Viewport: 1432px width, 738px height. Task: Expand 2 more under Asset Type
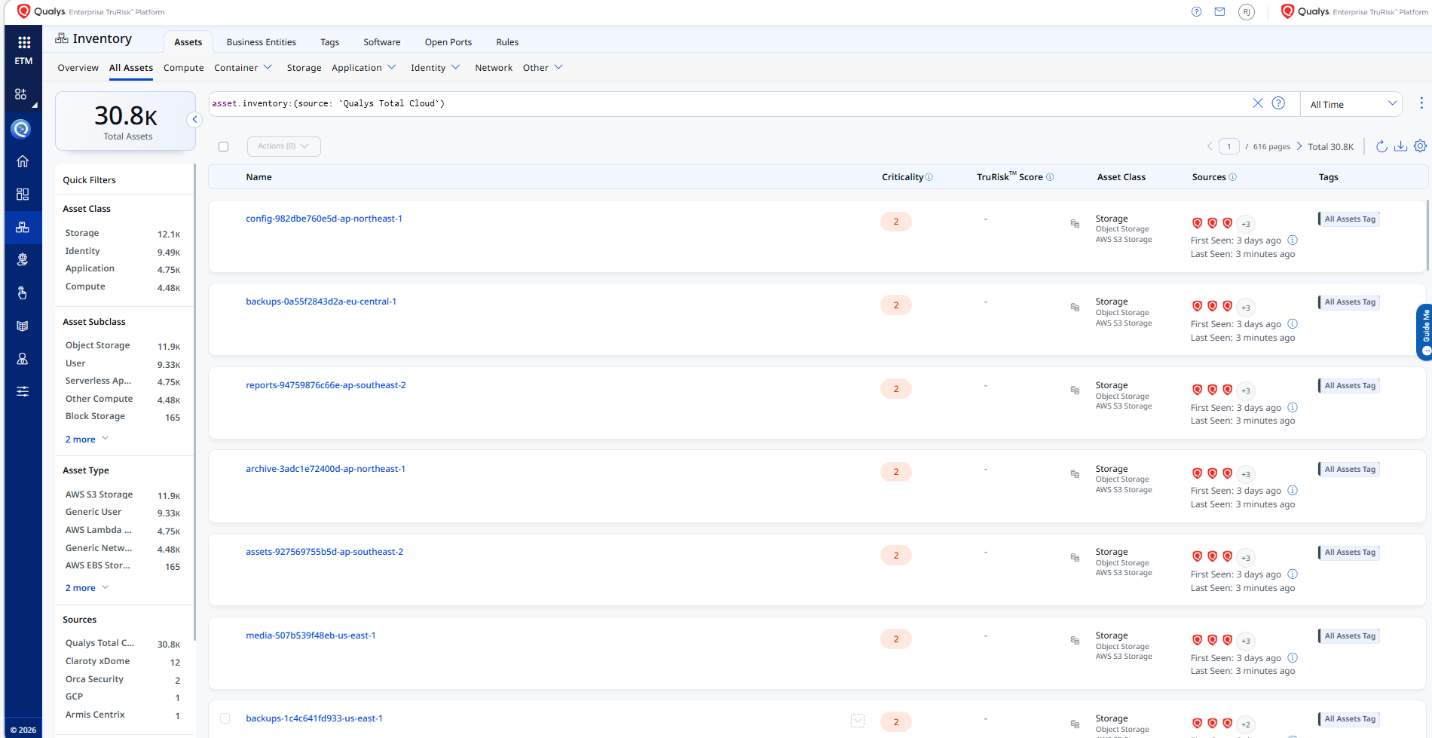[87, 588]
